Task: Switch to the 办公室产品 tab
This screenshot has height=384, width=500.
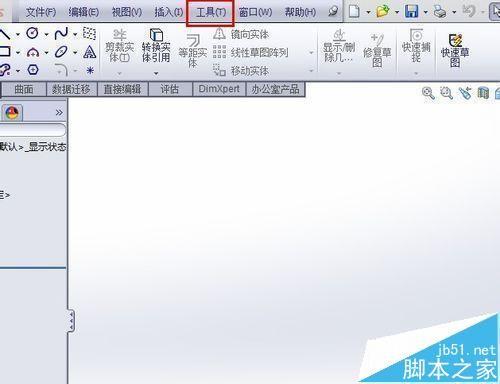Action: [275, 89]
